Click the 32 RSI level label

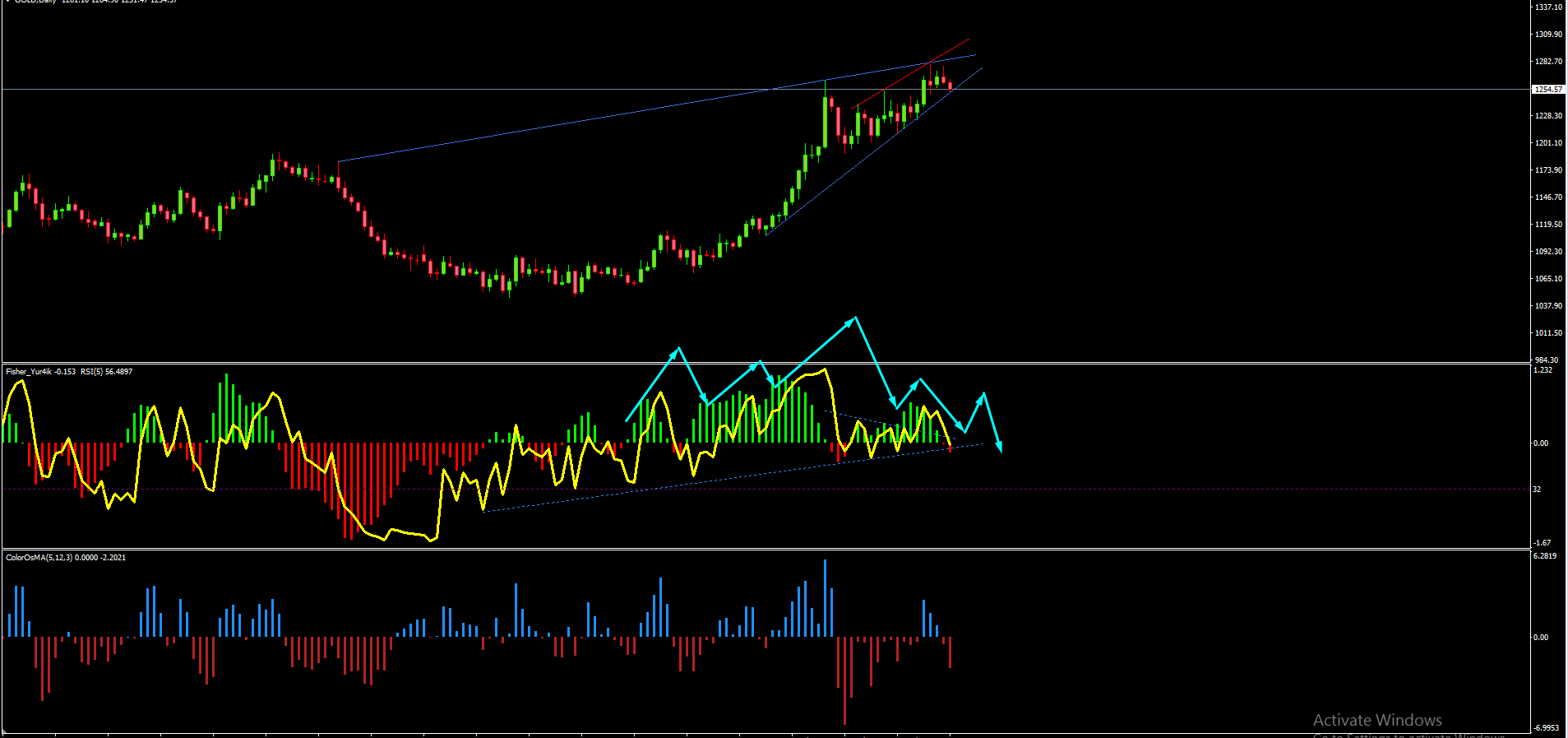click(1537, 490)
